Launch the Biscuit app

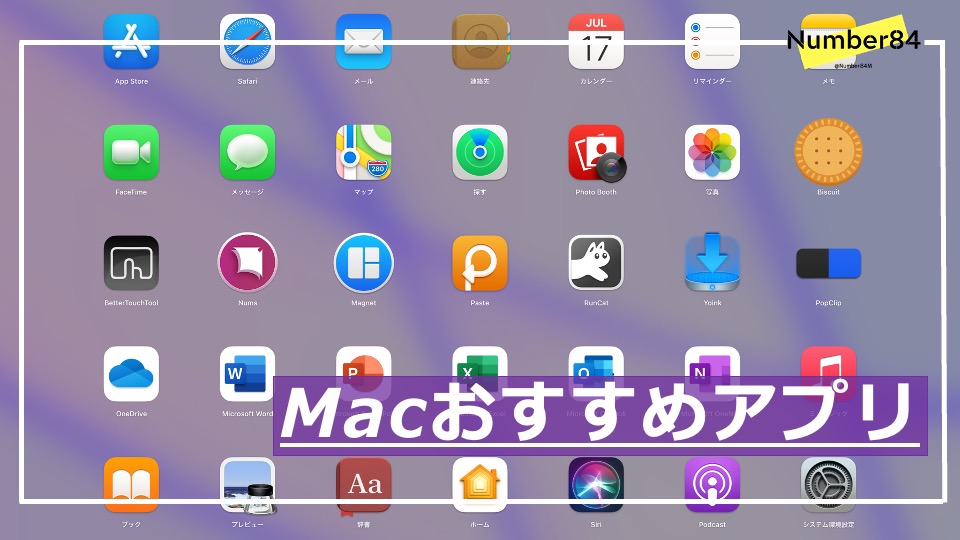click(x=828, y=152)
